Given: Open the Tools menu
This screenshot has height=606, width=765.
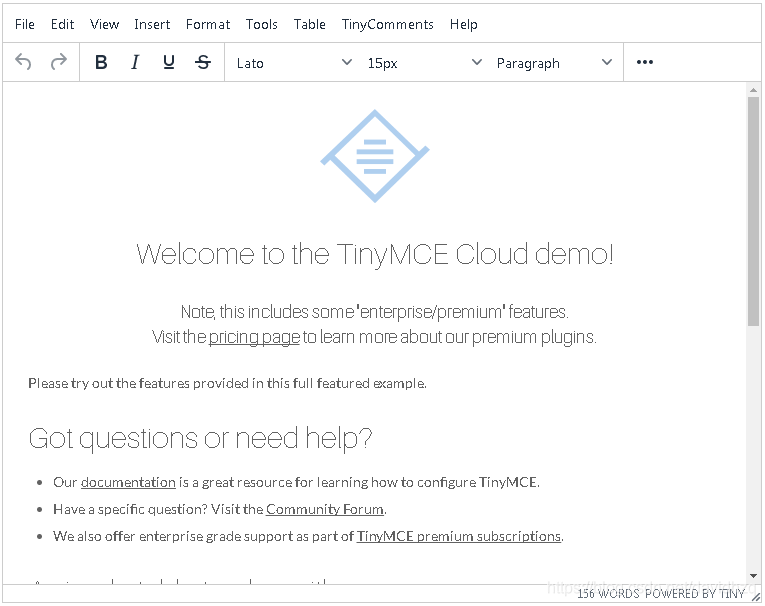Looking at the screenshot, I should (x=262, y=24).
